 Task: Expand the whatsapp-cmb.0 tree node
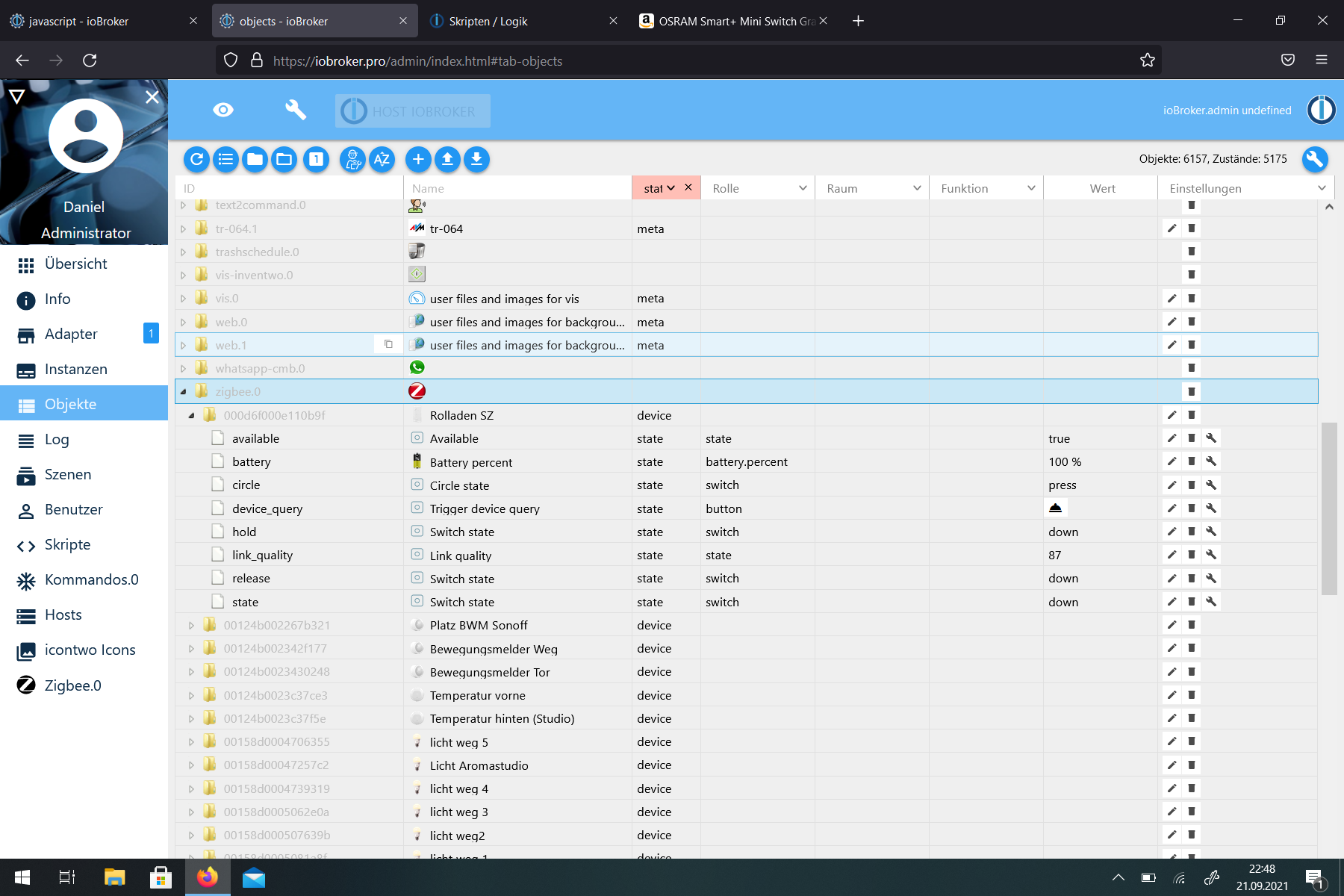coord(184,368)
